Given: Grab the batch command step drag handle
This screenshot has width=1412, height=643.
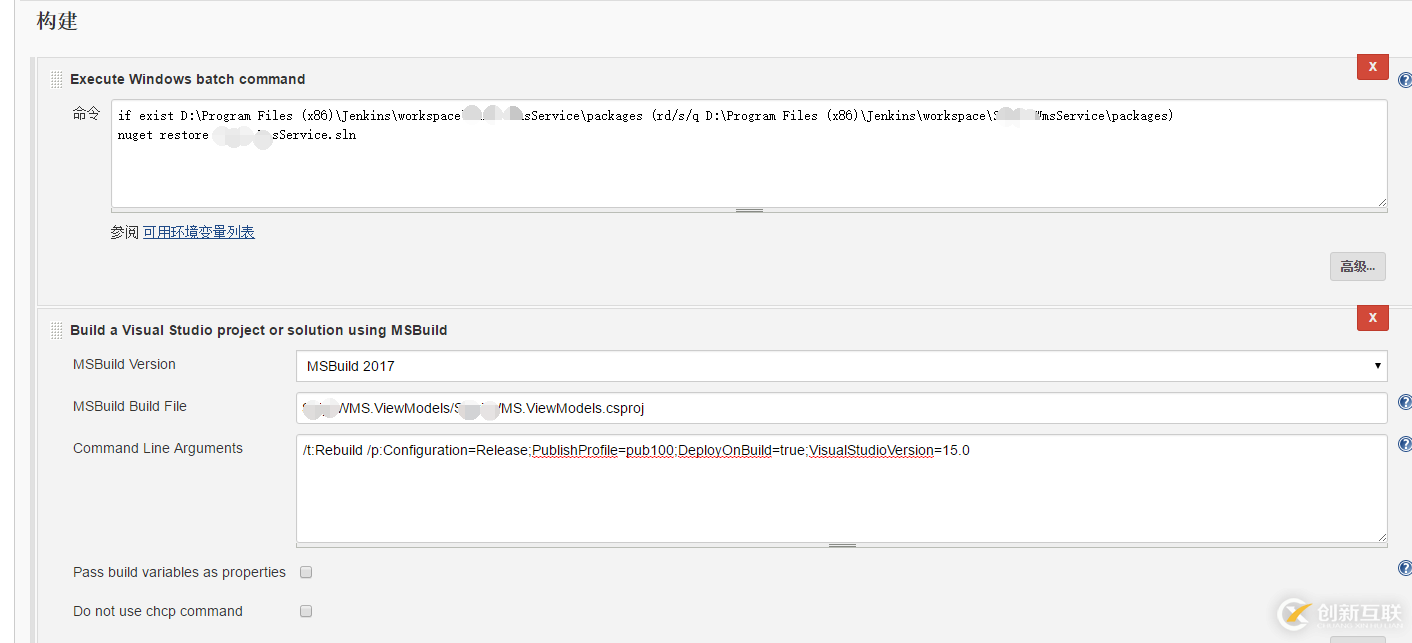Looking at the screenshot, I should point(57,79).
